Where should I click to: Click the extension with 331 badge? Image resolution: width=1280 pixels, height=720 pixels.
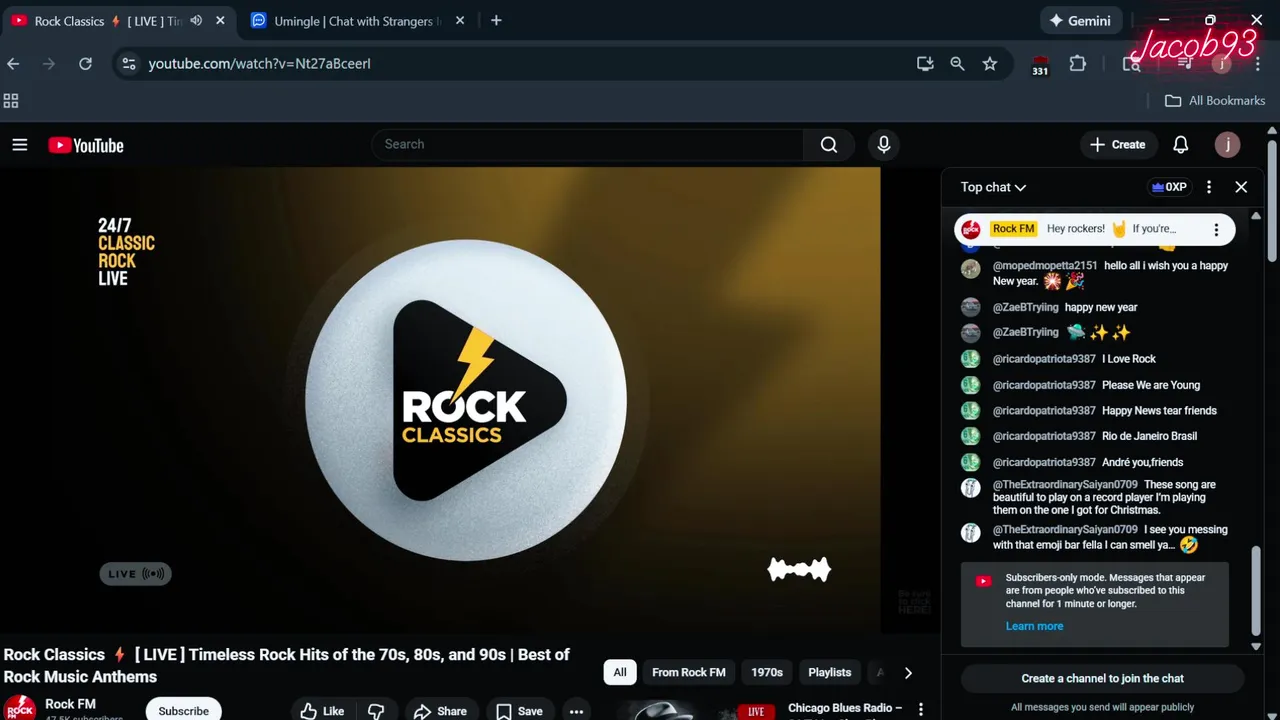click(1040, 65)
